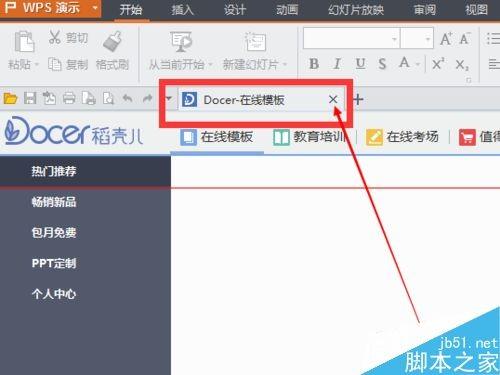The height and width of the screenshot is (375, 500).
Task: Redo the last action
Action: [147, 98]
